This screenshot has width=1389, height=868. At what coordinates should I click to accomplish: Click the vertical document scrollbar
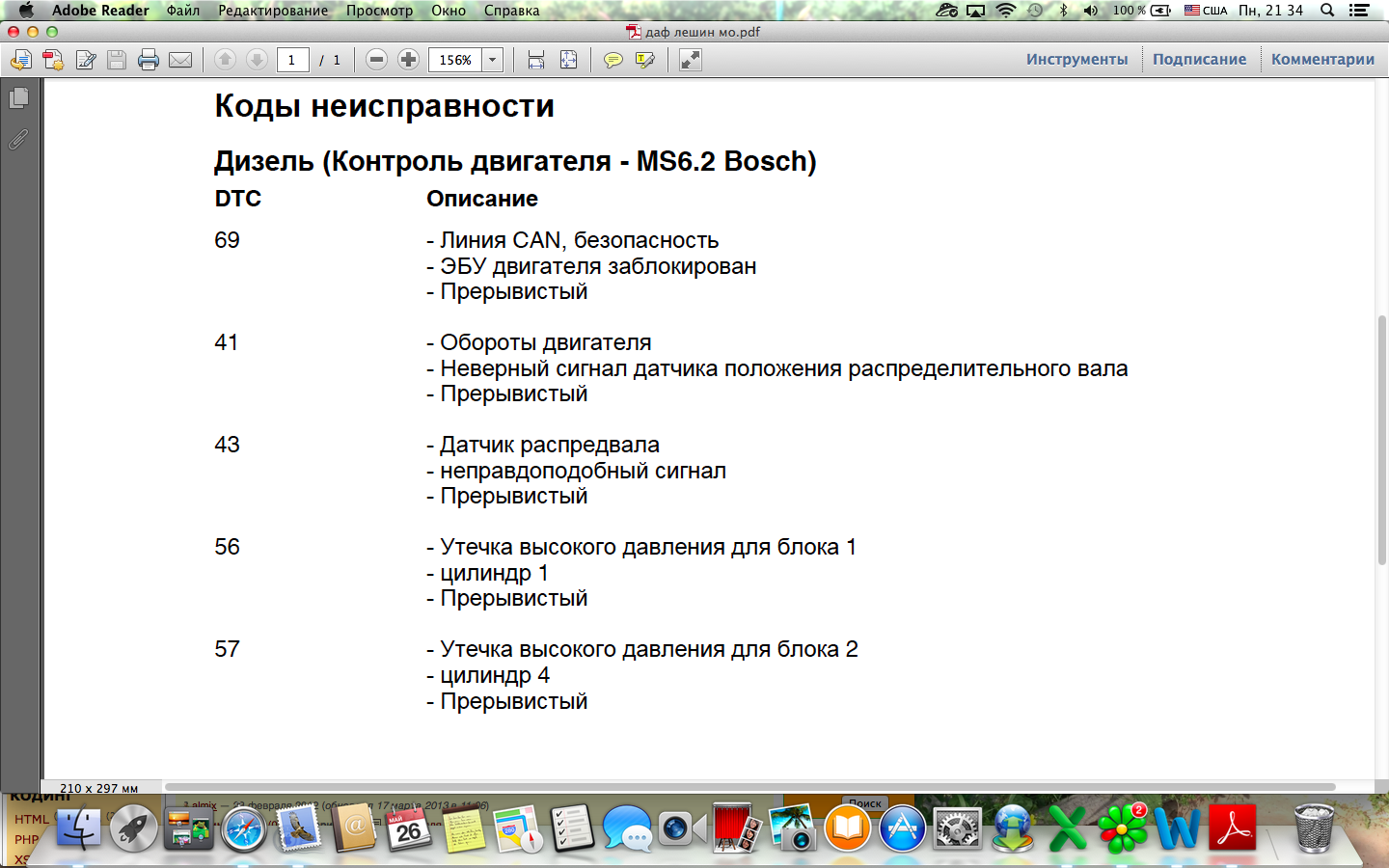[x=1381, y=440]
